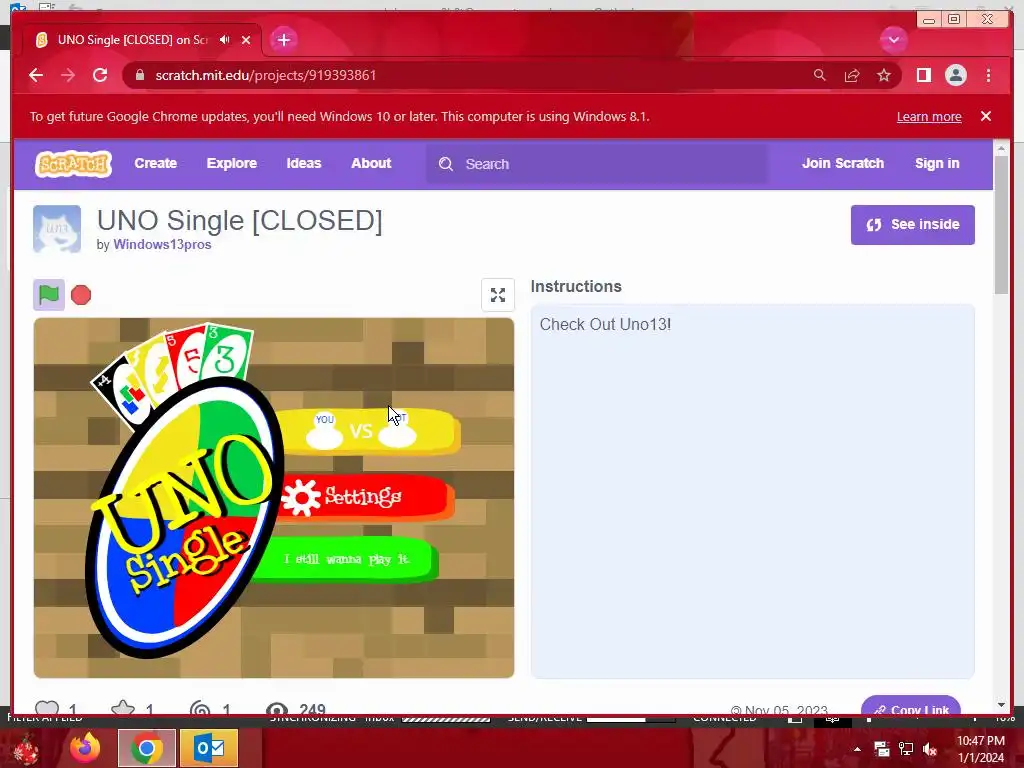Favorite this project with the star icon
The image size is (1024, 768).
pyautogui.click(x=123, y=708)
